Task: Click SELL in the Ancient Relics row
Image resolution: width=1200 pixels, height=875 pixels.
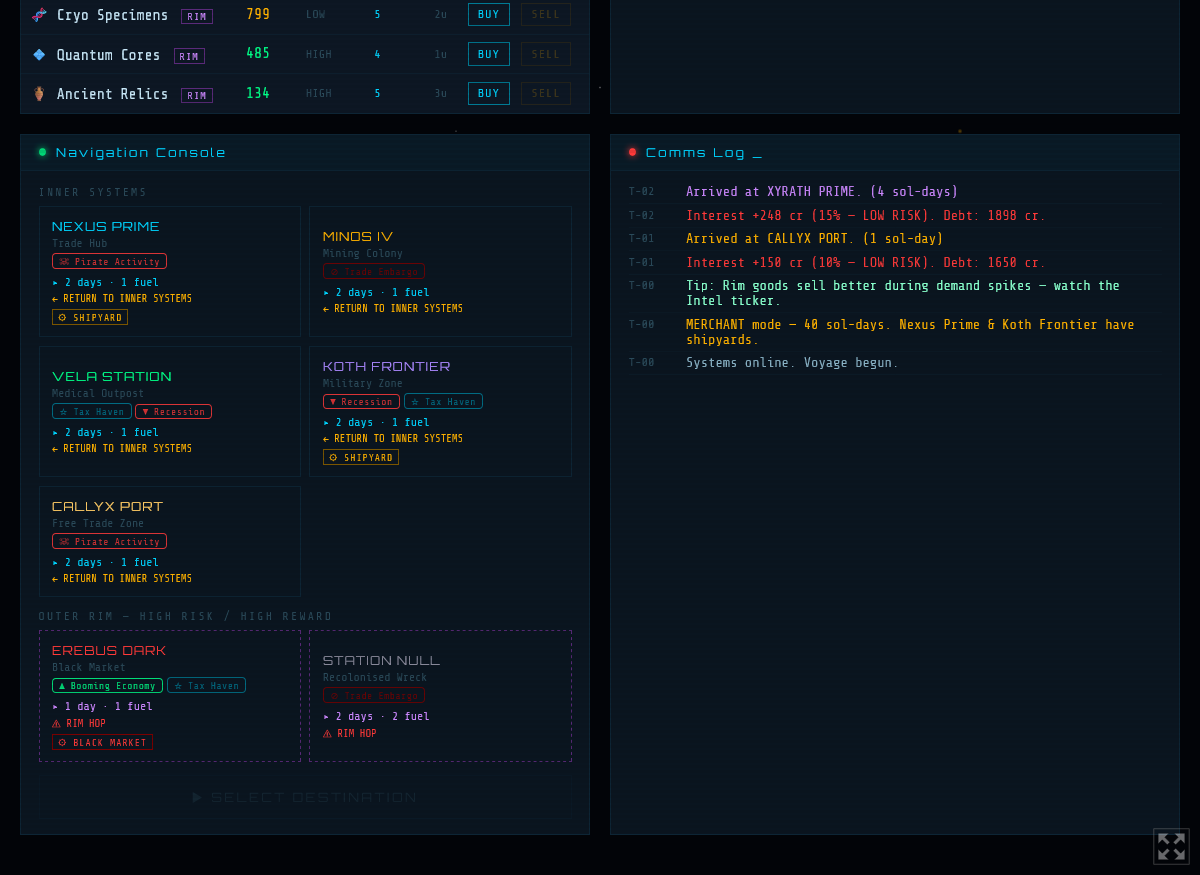Action: [546, 94]
